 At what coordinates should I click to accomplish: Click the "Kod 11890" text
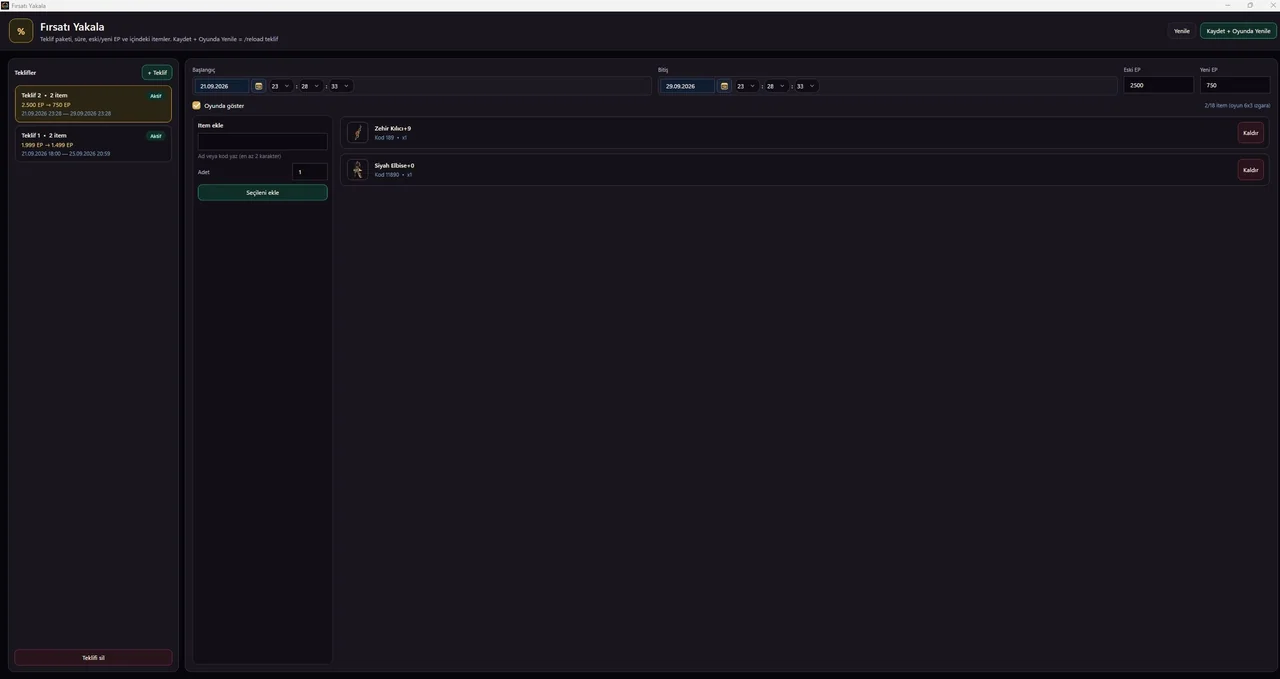coord(387,175)
